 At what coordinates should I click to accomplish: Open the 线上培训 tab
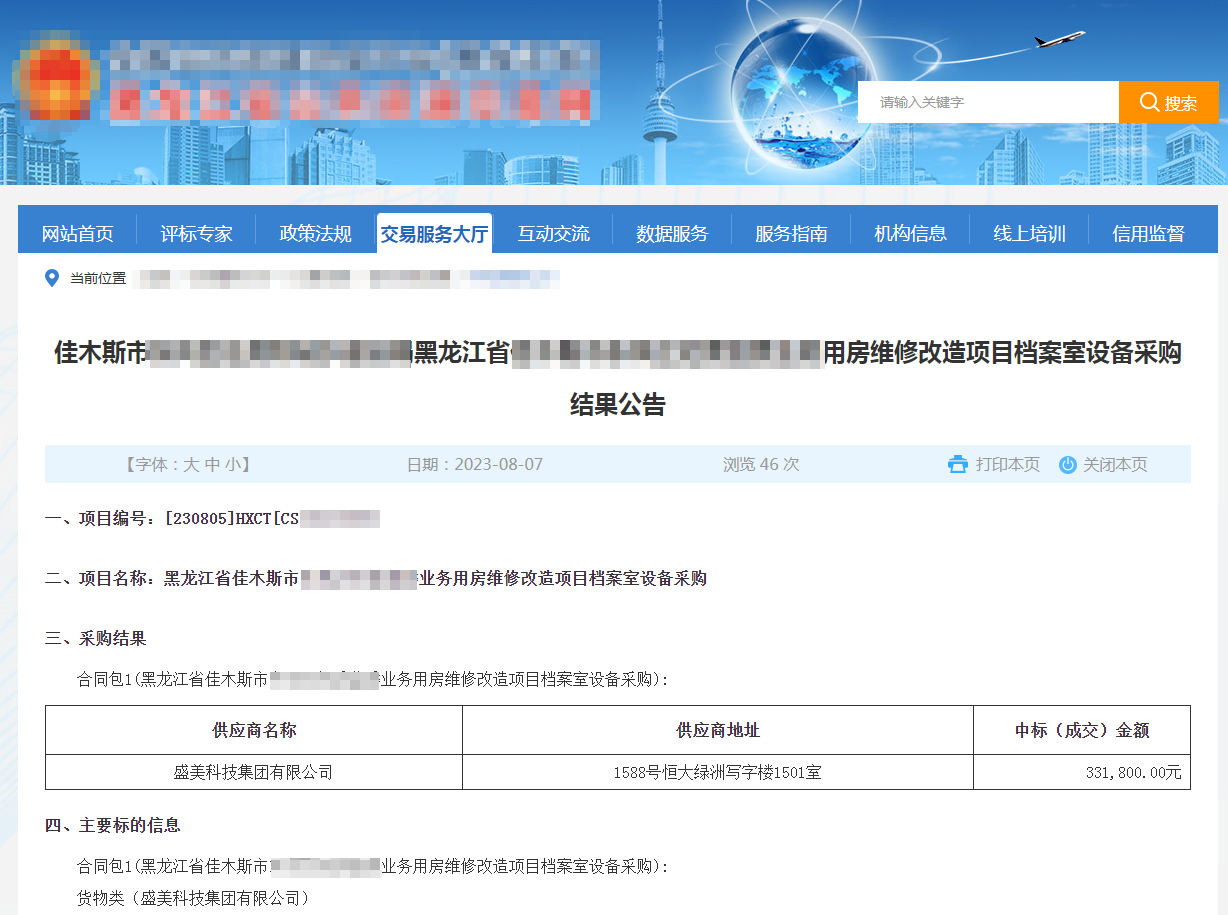click(1029, 234)
